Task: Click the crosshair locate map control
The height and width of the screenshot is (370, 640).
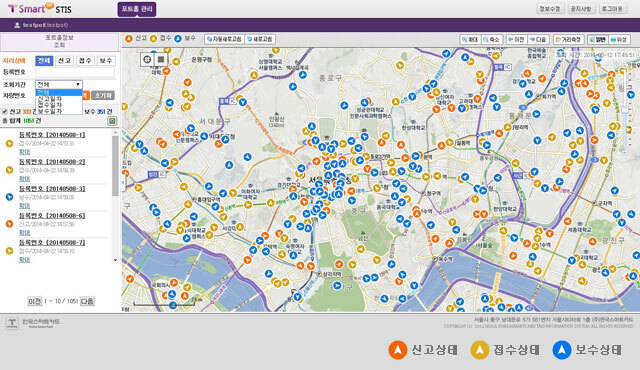Action: (x=147, y=60)
